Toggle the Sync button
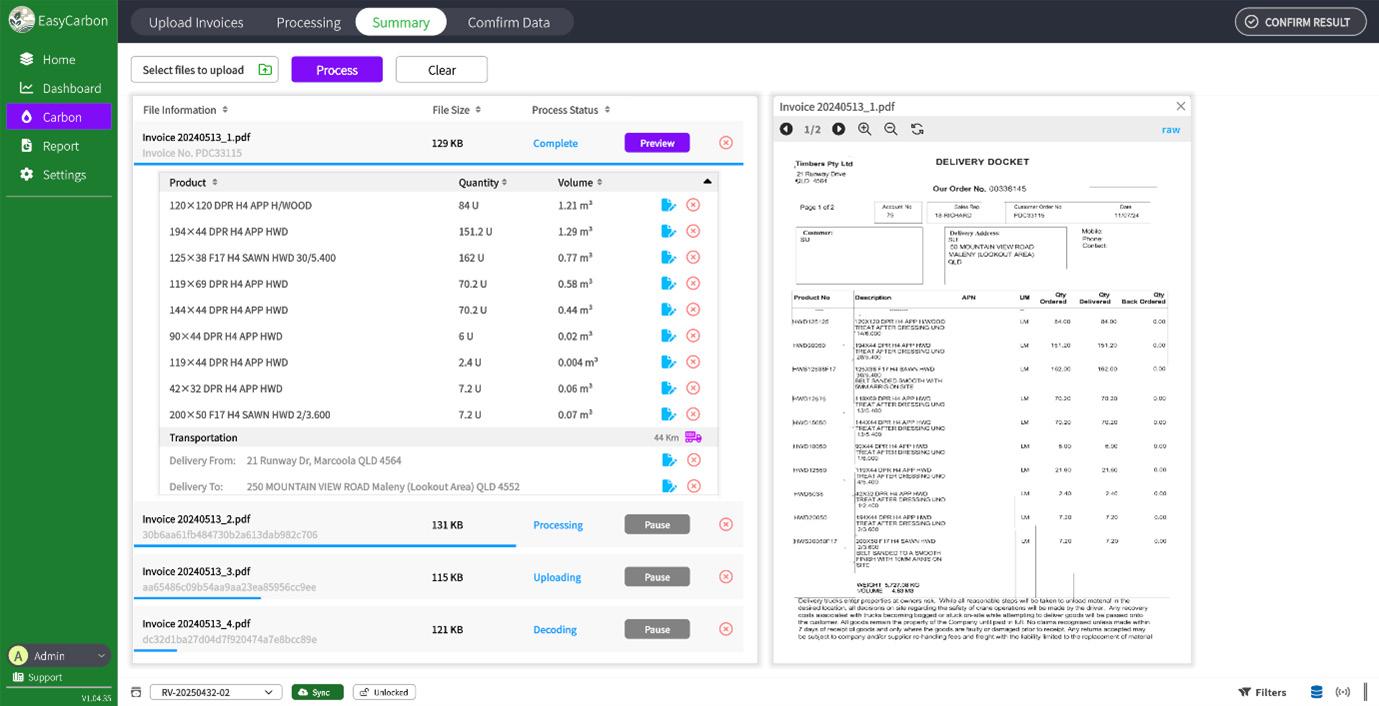The width and height of the screenshot is (1379, 706). 318,692
